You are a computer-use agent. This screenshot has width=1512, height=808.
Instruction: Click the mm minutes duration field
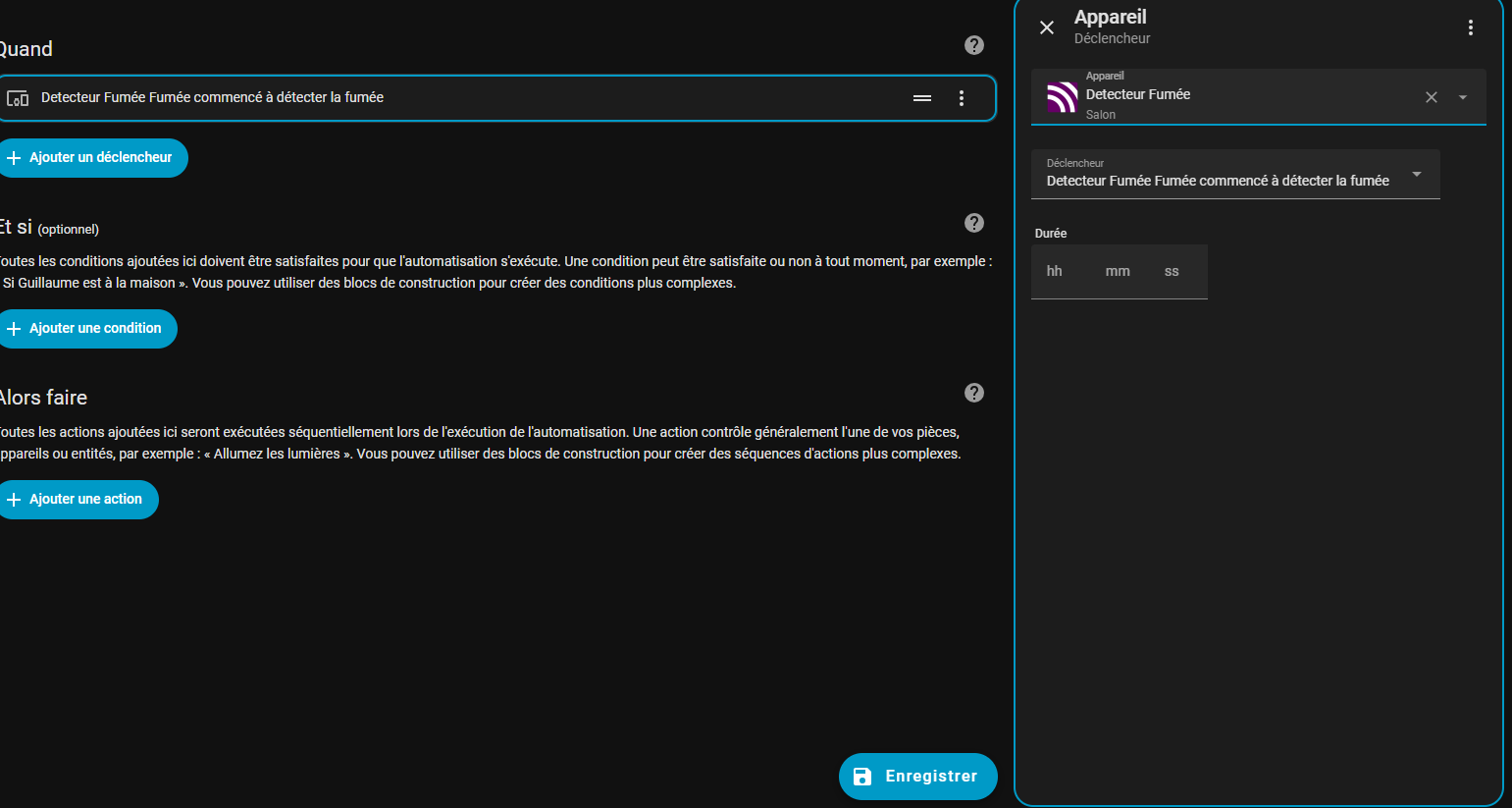[1118, 272]
